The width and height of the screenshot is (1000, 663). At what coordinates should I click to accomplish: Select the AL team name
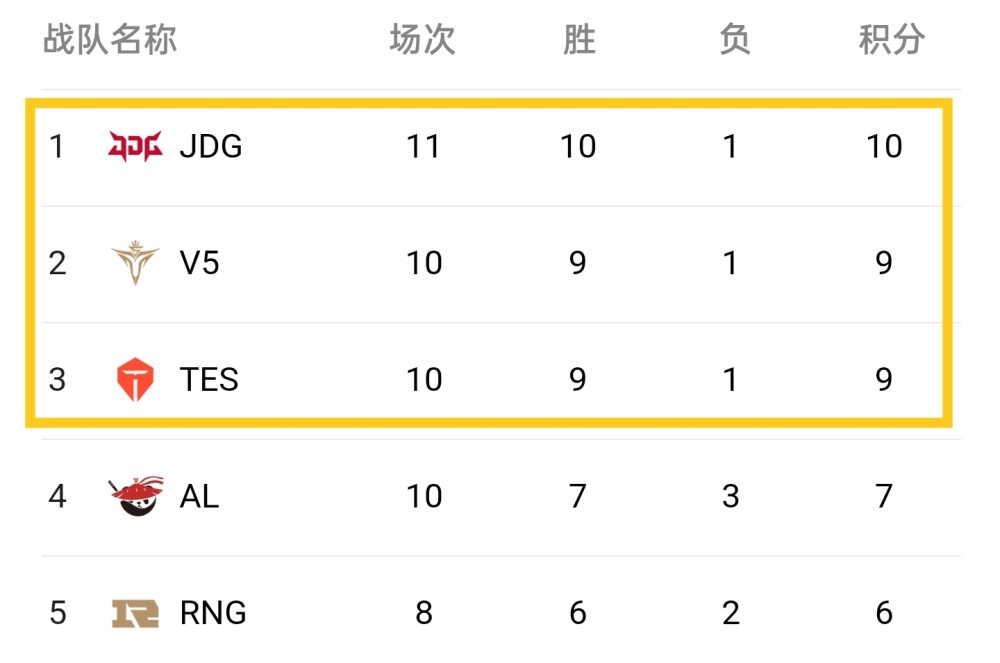[x=199, y=496]
